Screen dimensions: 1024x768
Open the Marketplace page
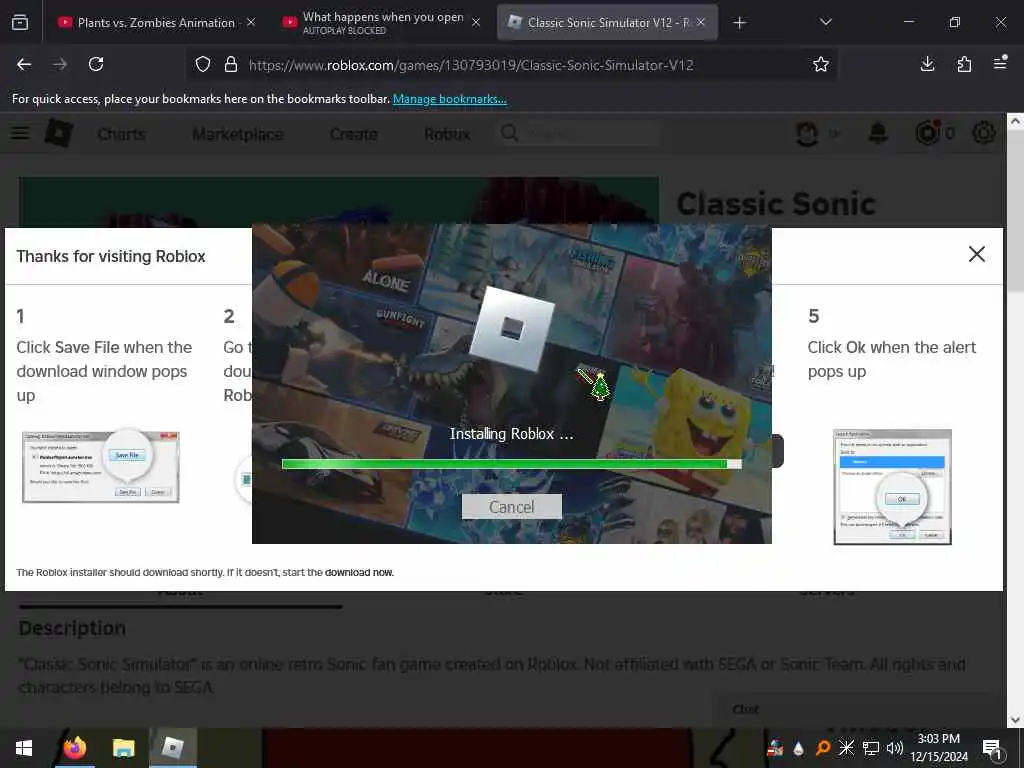pos(238,134)
